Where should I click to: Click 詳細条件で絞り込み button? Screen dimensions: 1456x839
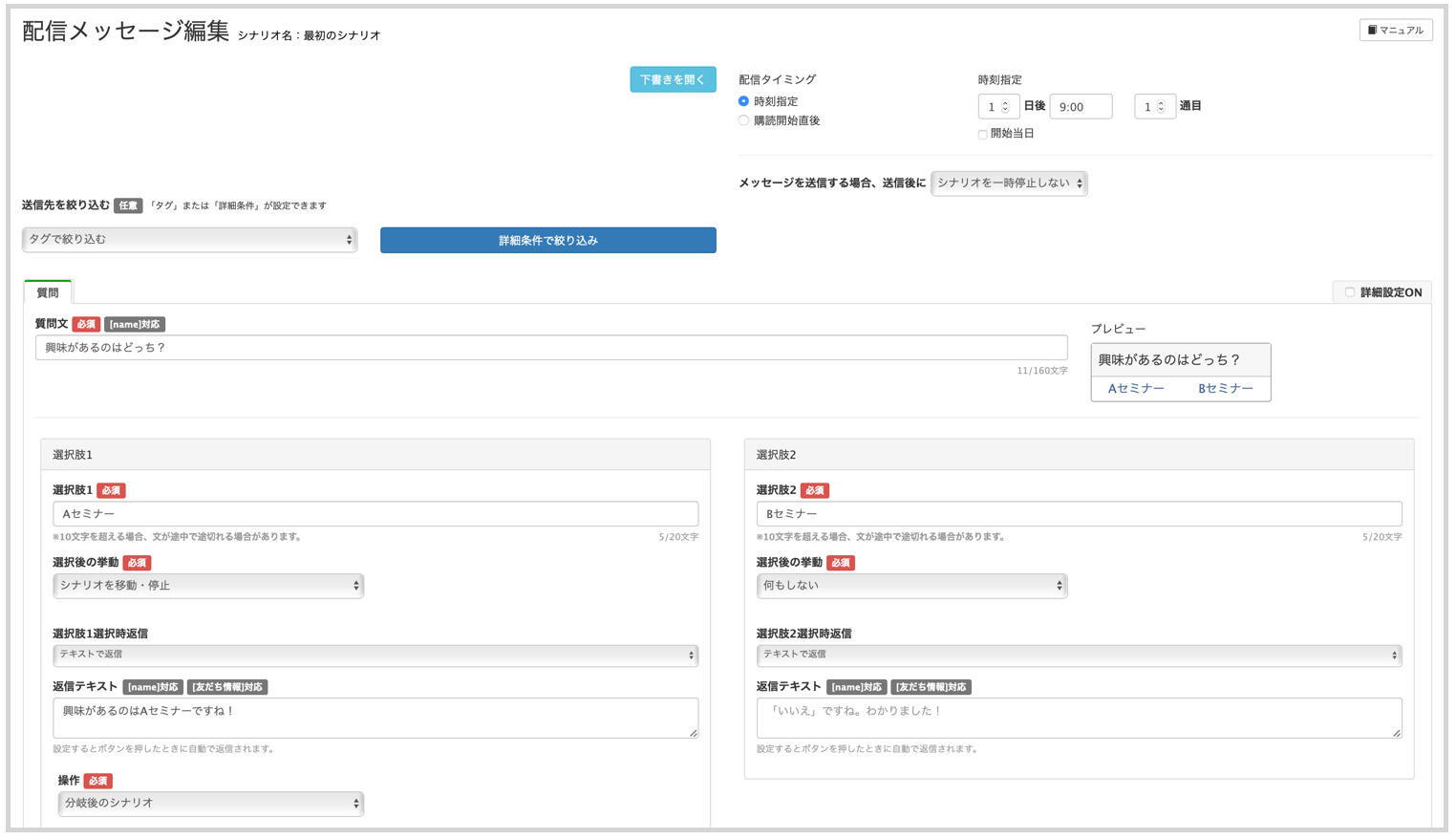point(547,241)
